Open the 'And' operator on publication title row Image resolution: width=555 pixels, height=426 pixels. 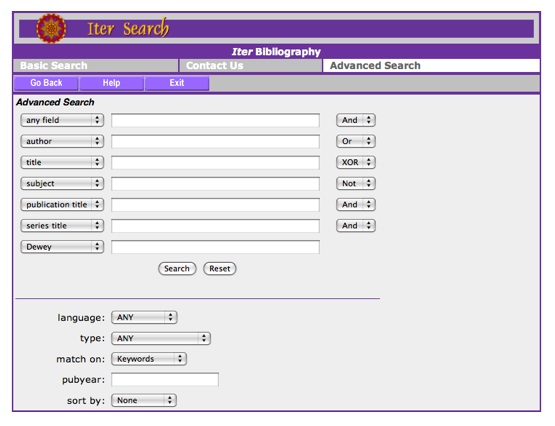(x=356, y=205)
